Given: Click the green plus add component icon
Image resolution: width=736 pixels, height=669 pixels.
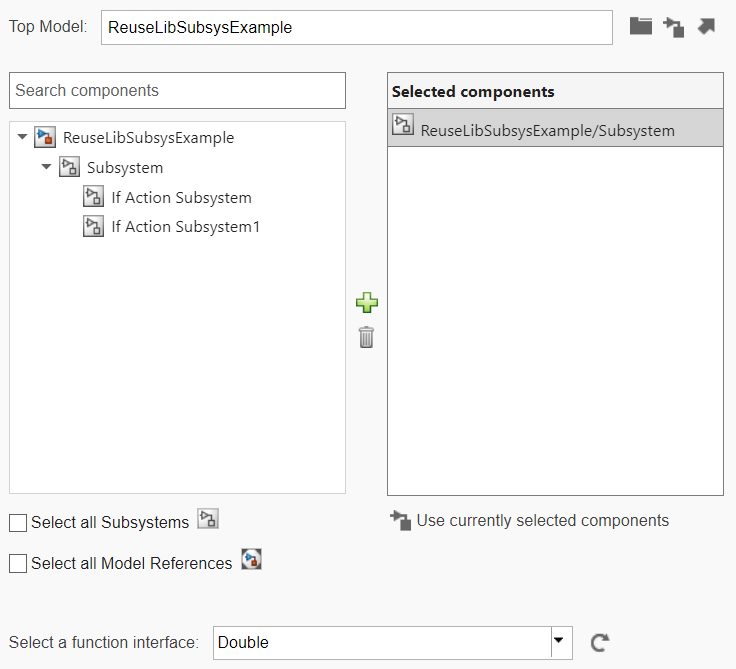Looking at the screenshot, I should pyautogui.click(x=367, y=302).
